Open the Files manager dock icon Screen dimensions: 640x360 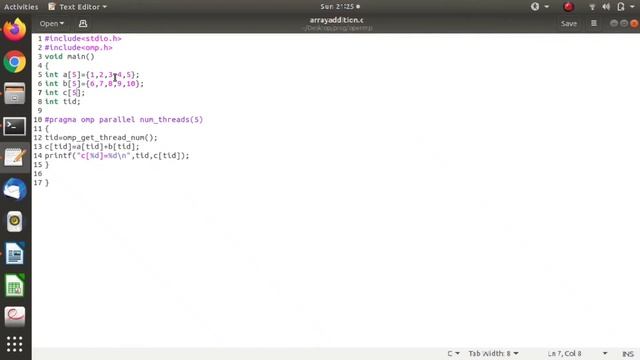[15, 93]
